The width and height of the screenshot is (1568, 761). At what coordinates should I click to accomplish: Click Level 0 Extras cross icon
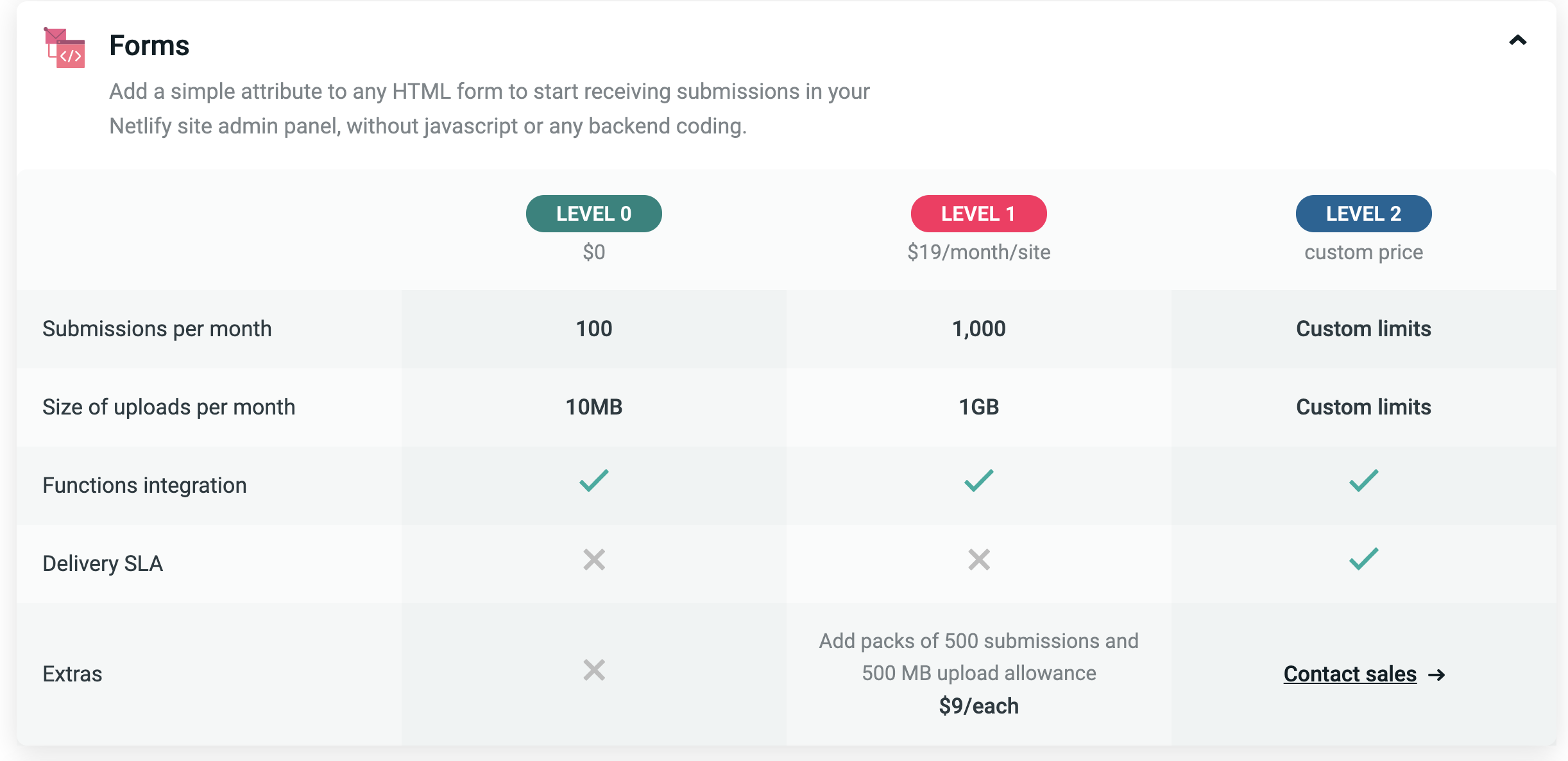594,670
